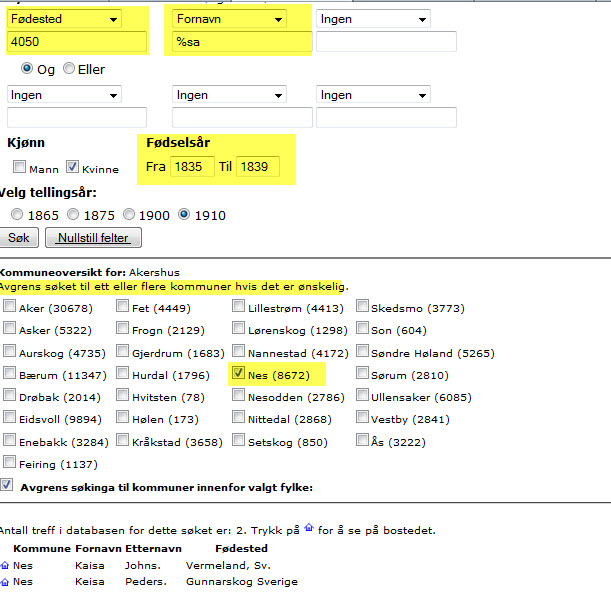The image size is (611, 596).
Task: Check Skedsmo (3773) municipality
Action: coord(362,306)
